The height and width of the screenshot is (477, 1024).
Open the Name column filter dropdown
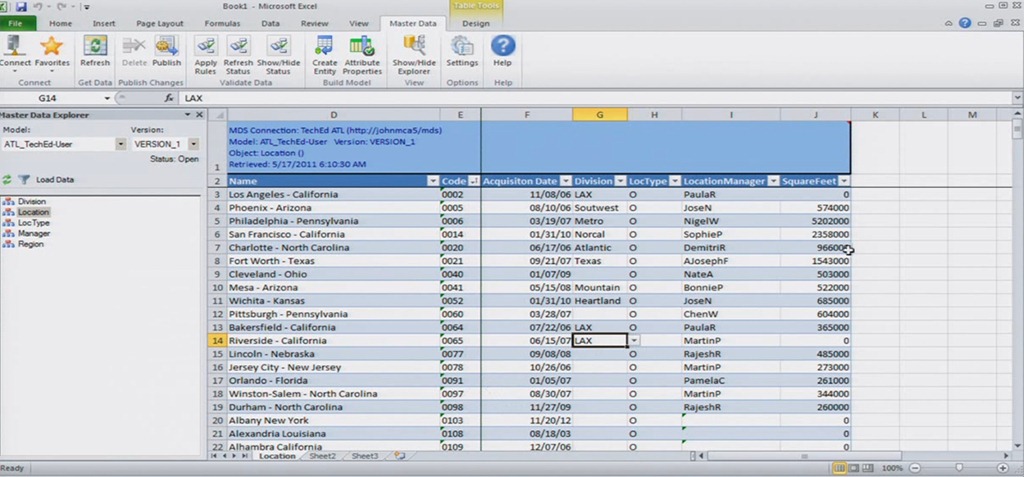pyautogui.click(x=432, y=181)
